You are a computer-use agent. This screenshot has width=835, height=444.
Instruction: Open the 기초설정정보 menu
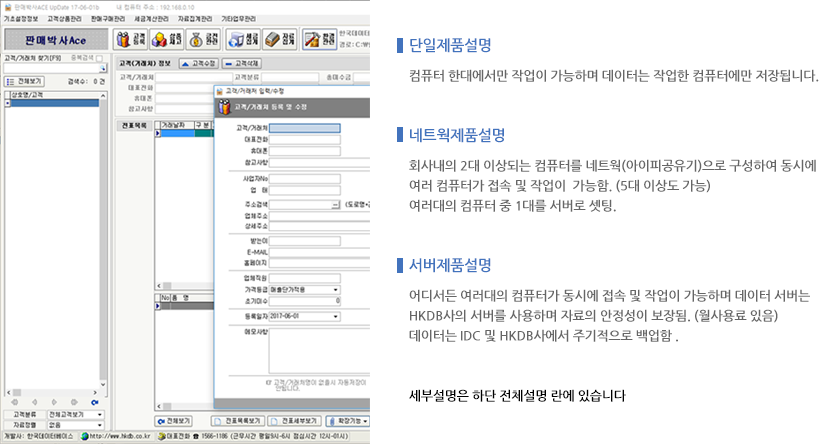point(21,18)
